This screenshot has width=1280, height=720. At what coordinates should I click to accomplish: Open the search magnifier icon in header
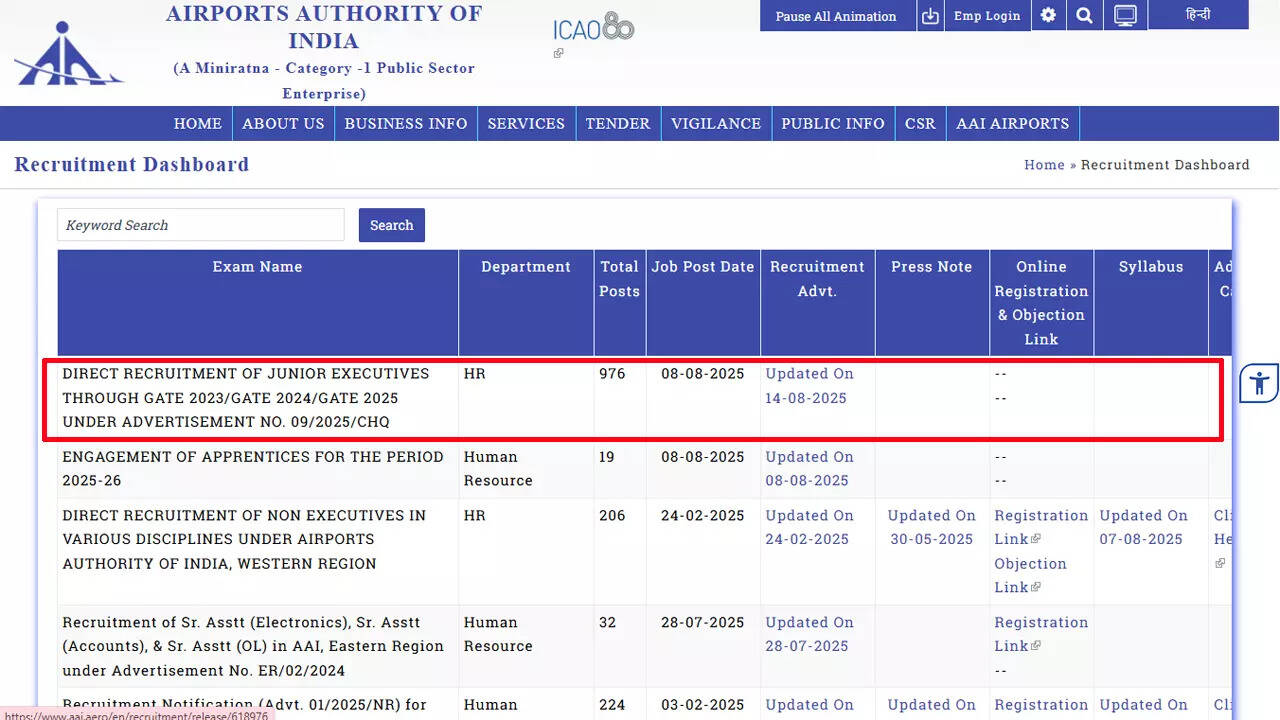[1084, 15]
